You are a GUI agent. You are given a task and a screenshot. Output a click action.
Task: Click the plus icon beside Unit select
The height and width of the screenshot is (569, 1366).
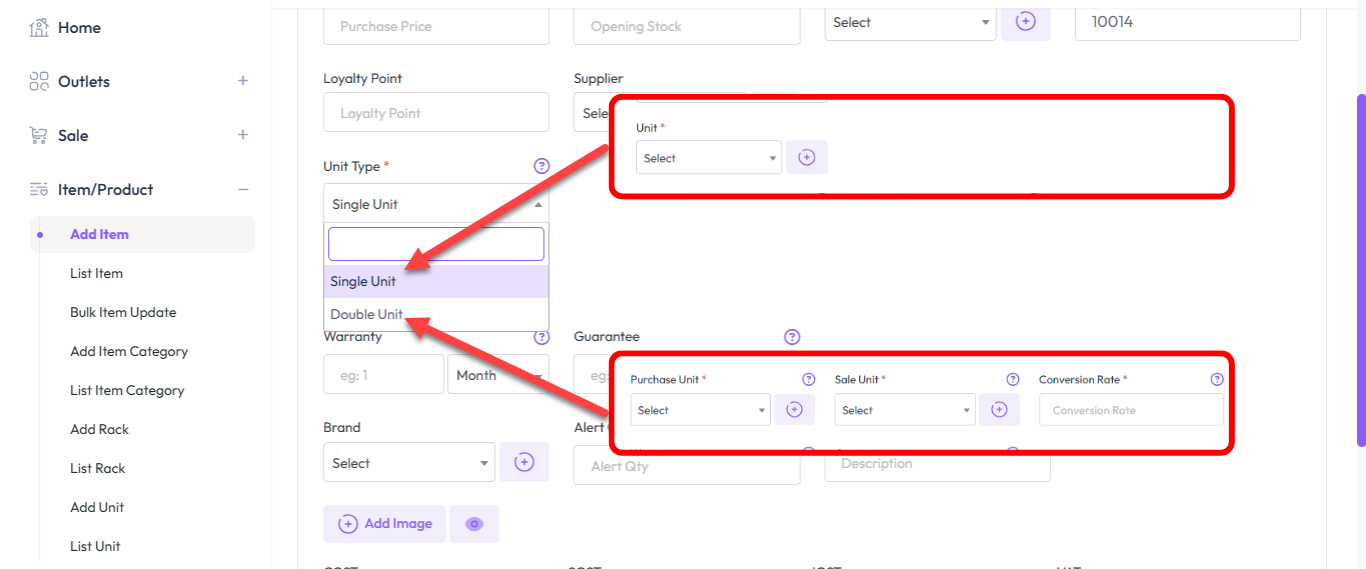[807, 158]
